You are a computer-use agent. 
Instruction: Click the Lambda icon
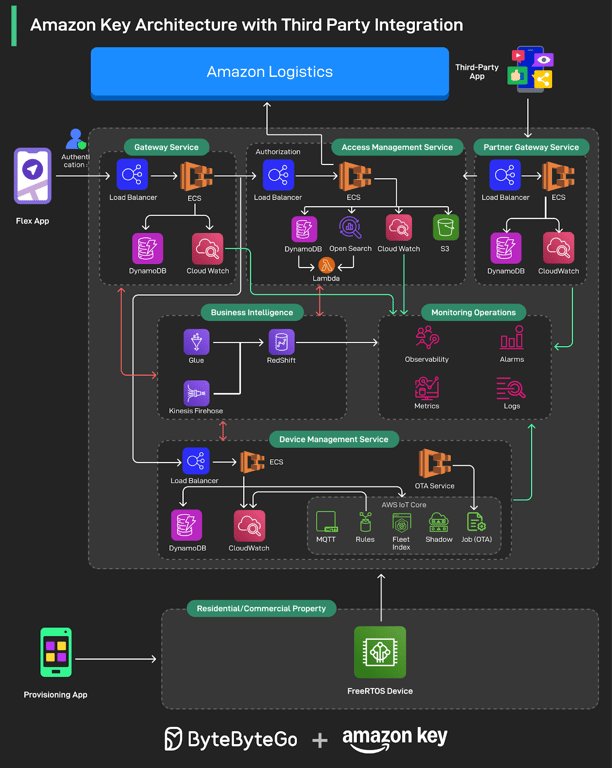(326, 265)
